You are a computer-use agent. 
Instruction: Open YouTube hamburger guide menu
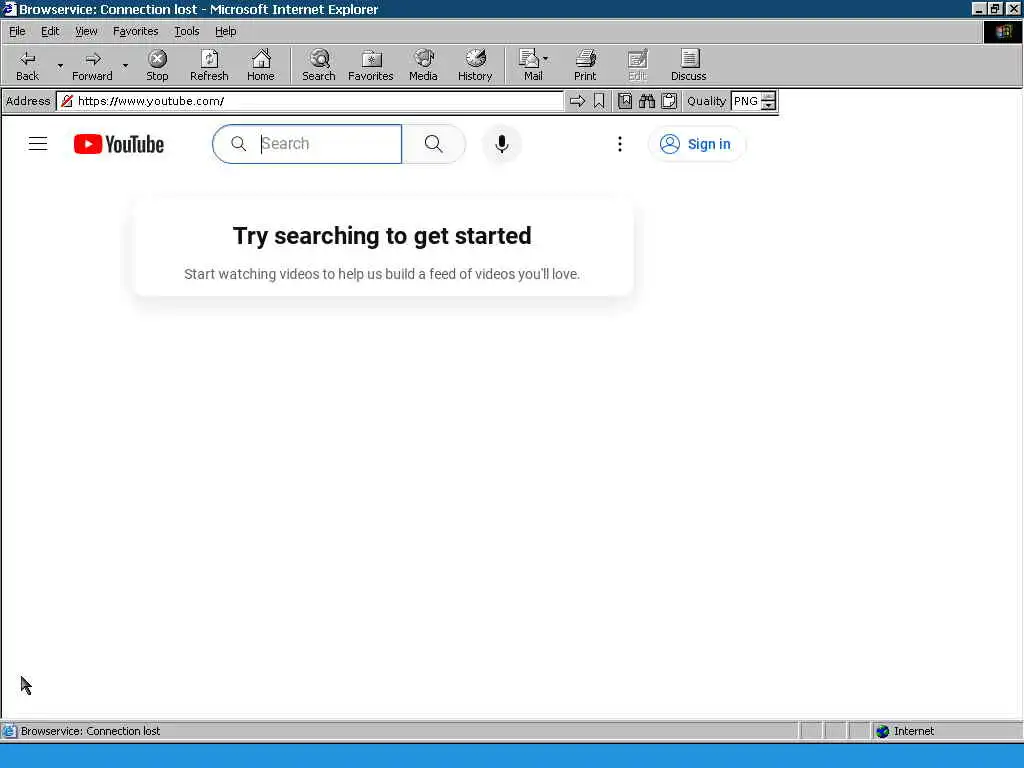(x=38, y=144)
